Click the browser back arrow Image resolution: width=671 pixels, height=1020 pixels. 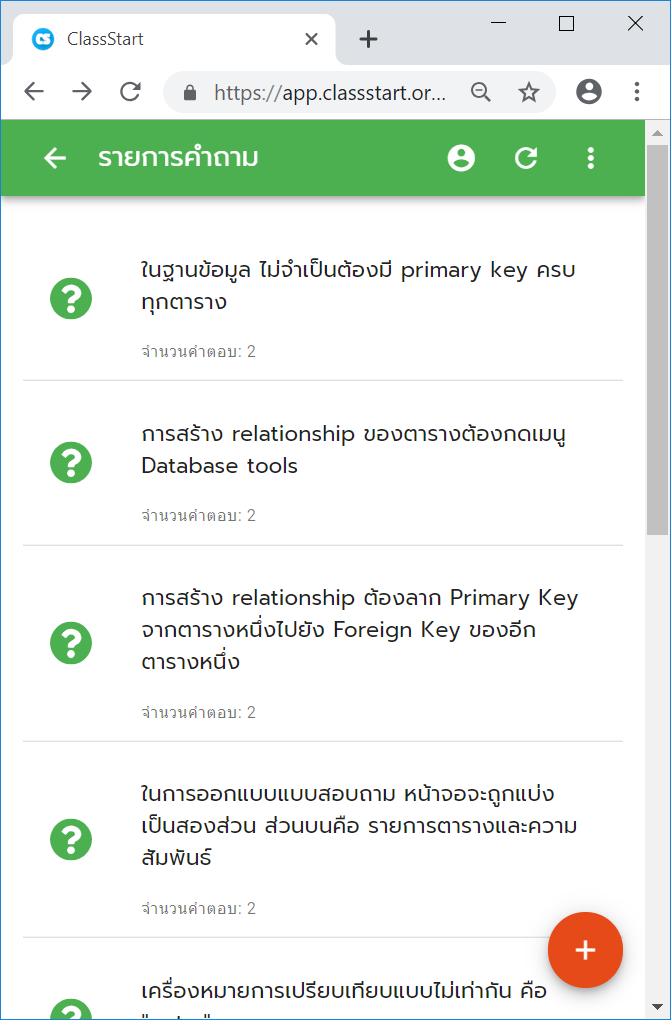tap(34, 92)
